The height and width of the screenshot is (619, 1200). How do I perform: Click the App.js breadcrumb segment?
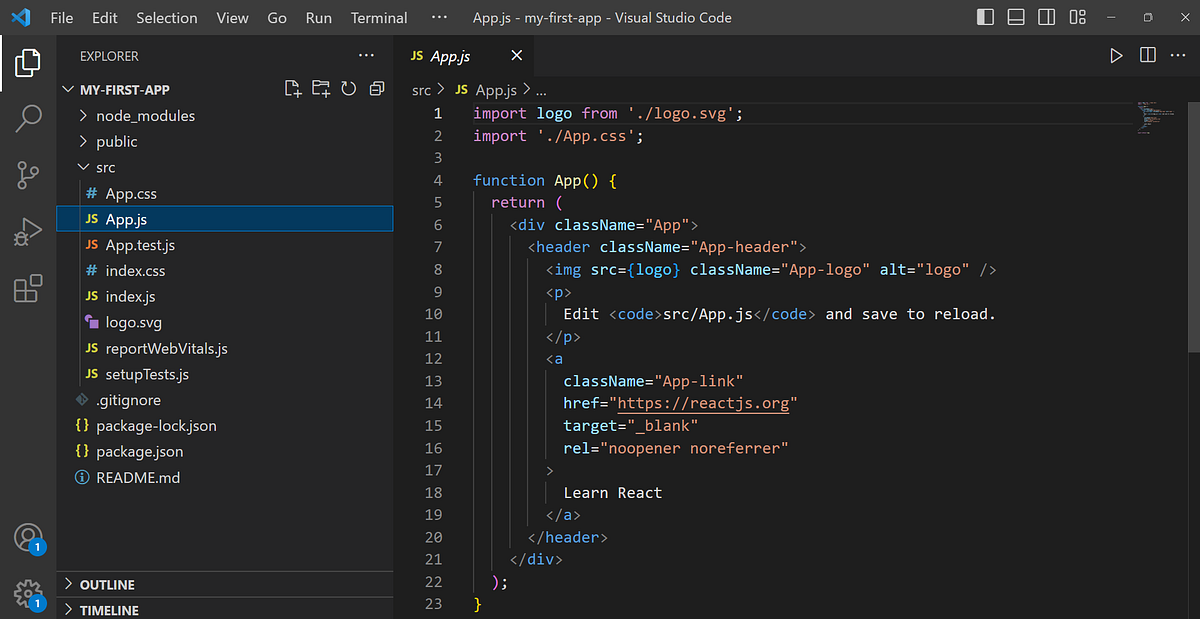point(496,90)
